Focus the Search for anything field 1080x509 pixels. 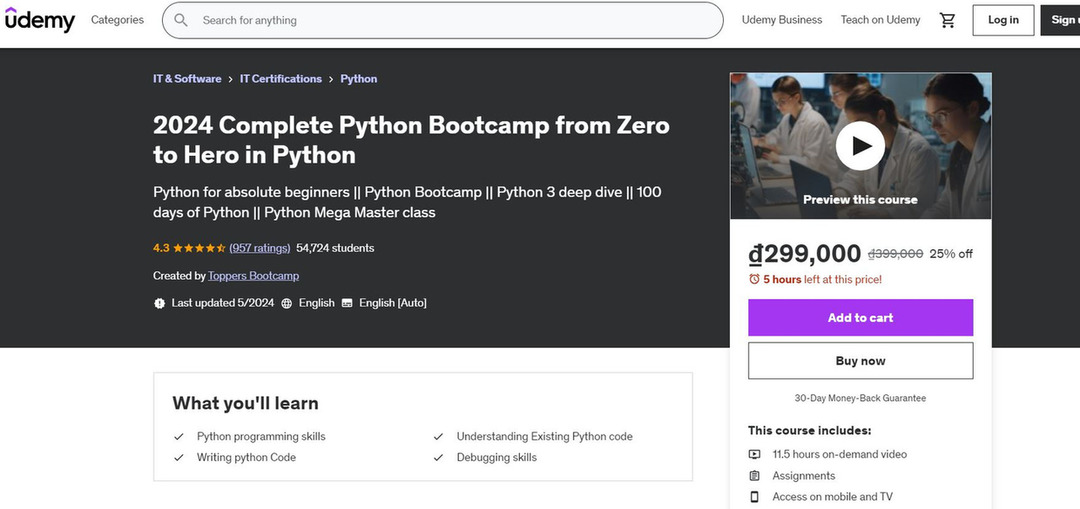coord(442,20)
